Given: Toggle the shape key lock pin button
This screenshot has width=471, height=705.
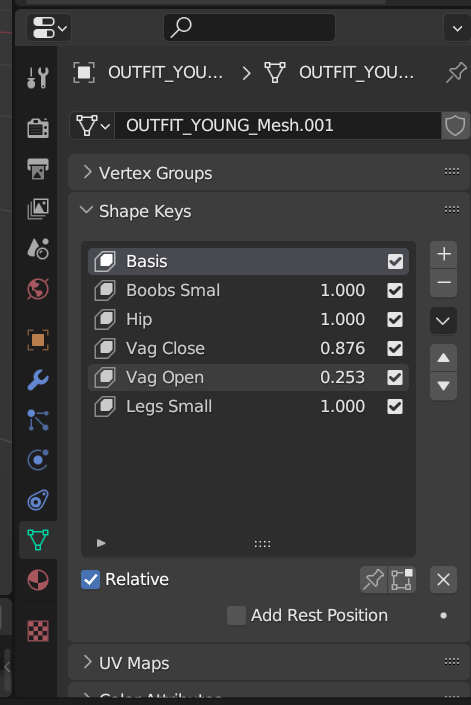Looking at the screenshot, I should tap(374, 580).
